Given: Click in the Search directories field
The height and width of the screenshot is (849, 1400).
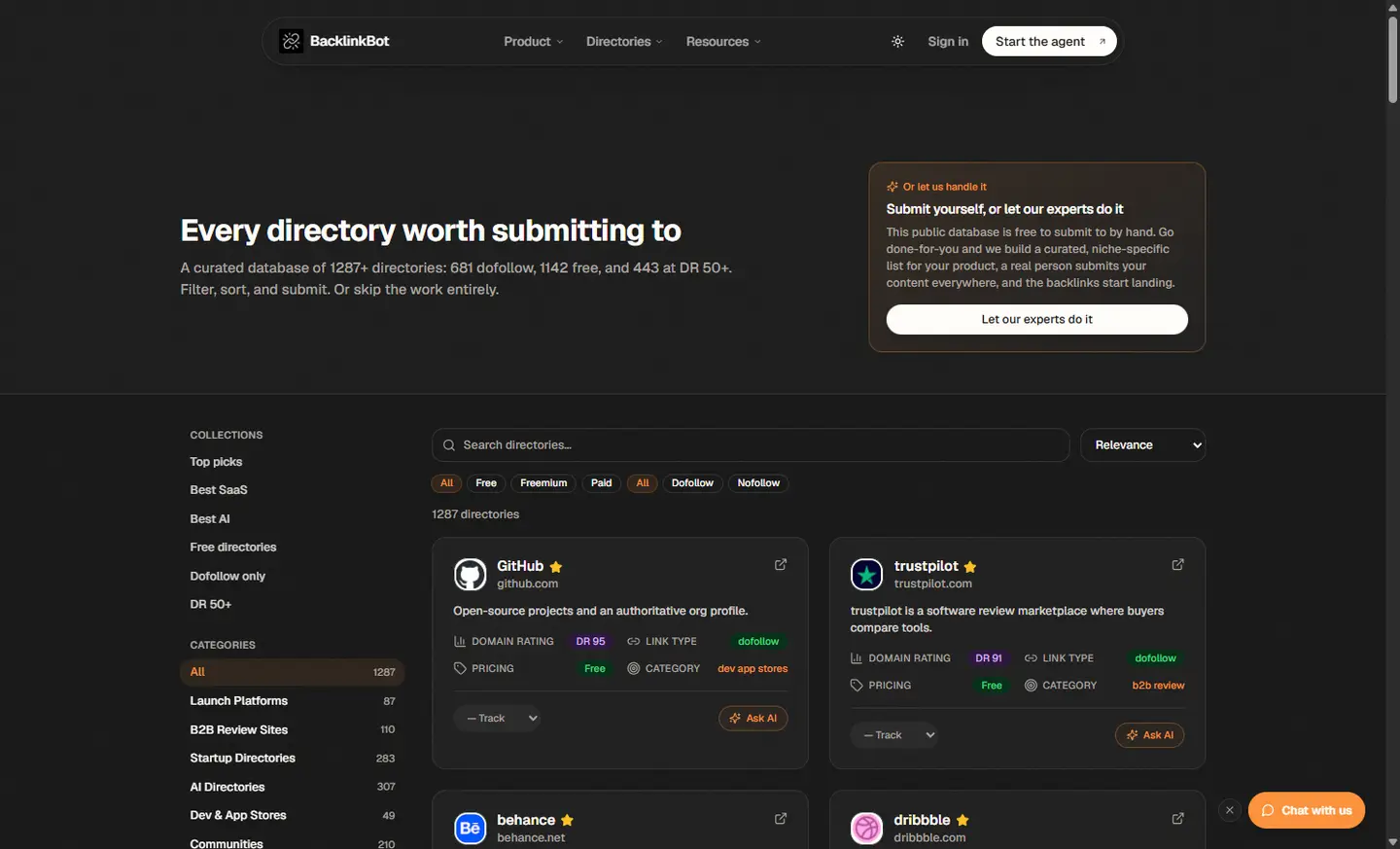Looking at the screenshot, I should coord(751,445).
